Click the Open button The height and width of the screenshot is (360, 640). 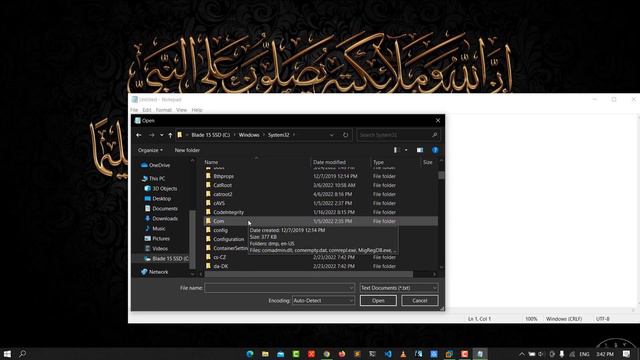pyautogui.click(x=378, y=301)
